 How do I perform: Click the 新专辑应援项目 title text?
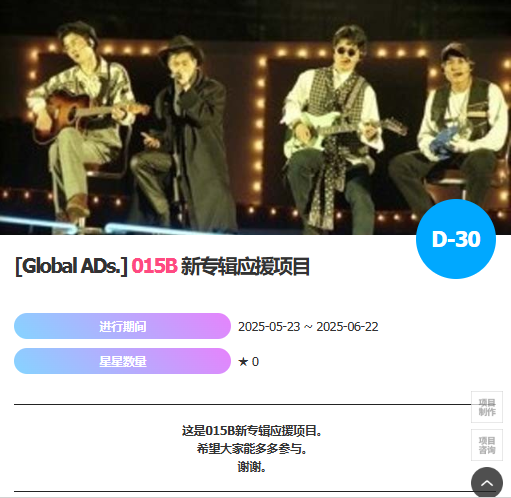point(245,266)
